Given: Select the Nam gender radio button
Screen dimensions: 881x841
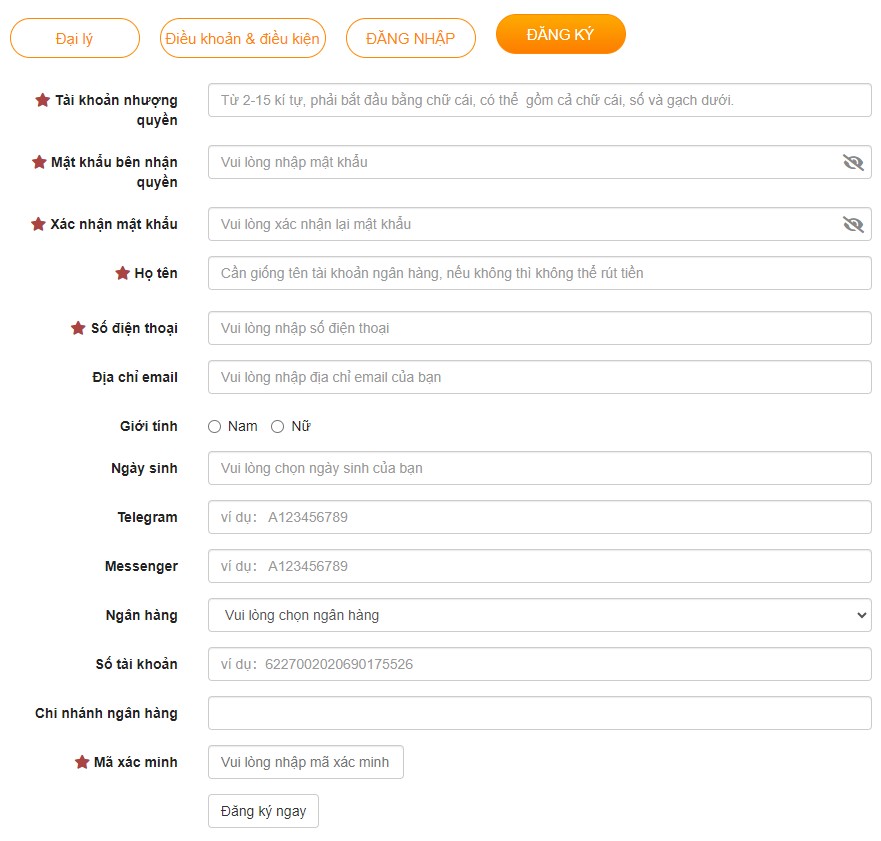Looking at the screenshot, I should 214,427.
